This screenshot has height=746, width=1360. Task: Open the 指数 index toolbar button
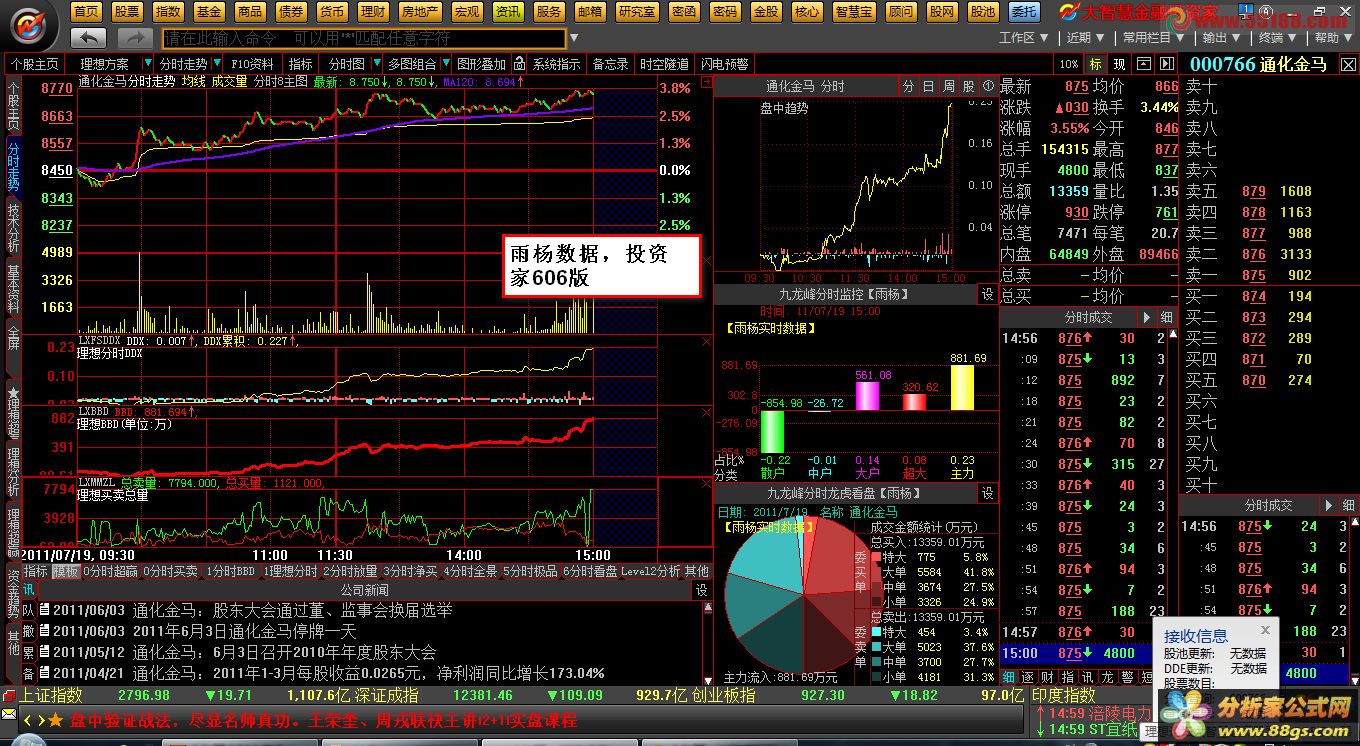click(168, 11)
